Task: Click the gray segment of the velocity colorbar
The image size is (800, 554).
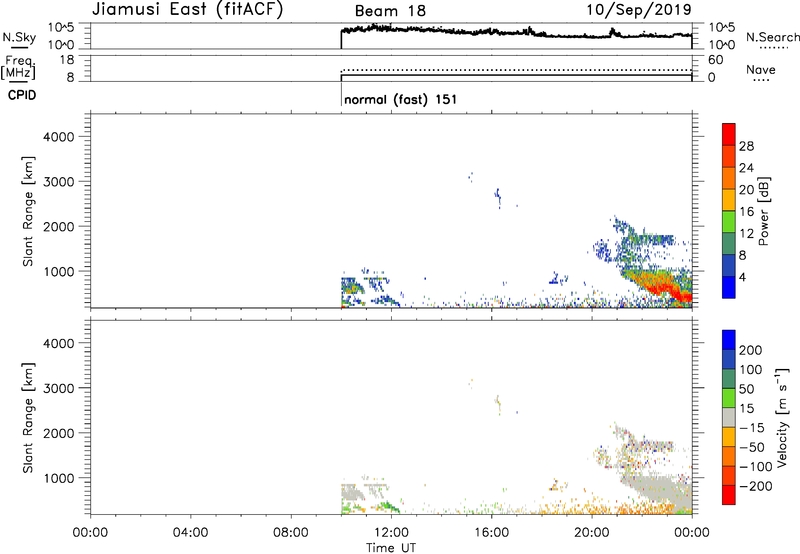Action: [729, 417]
